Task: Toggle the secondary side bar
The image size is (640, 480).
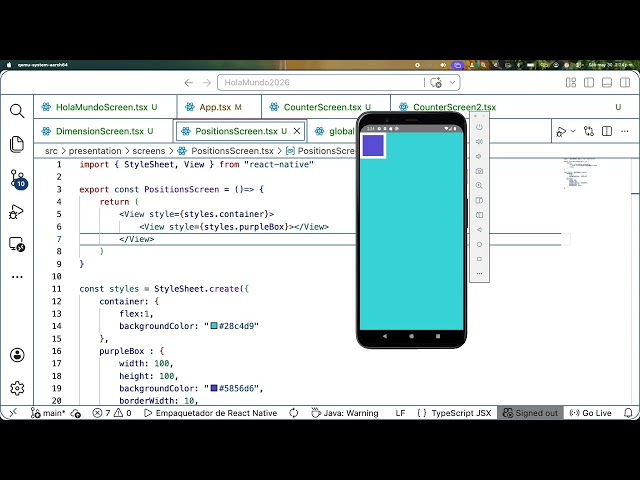Action: tap(625, 83)
